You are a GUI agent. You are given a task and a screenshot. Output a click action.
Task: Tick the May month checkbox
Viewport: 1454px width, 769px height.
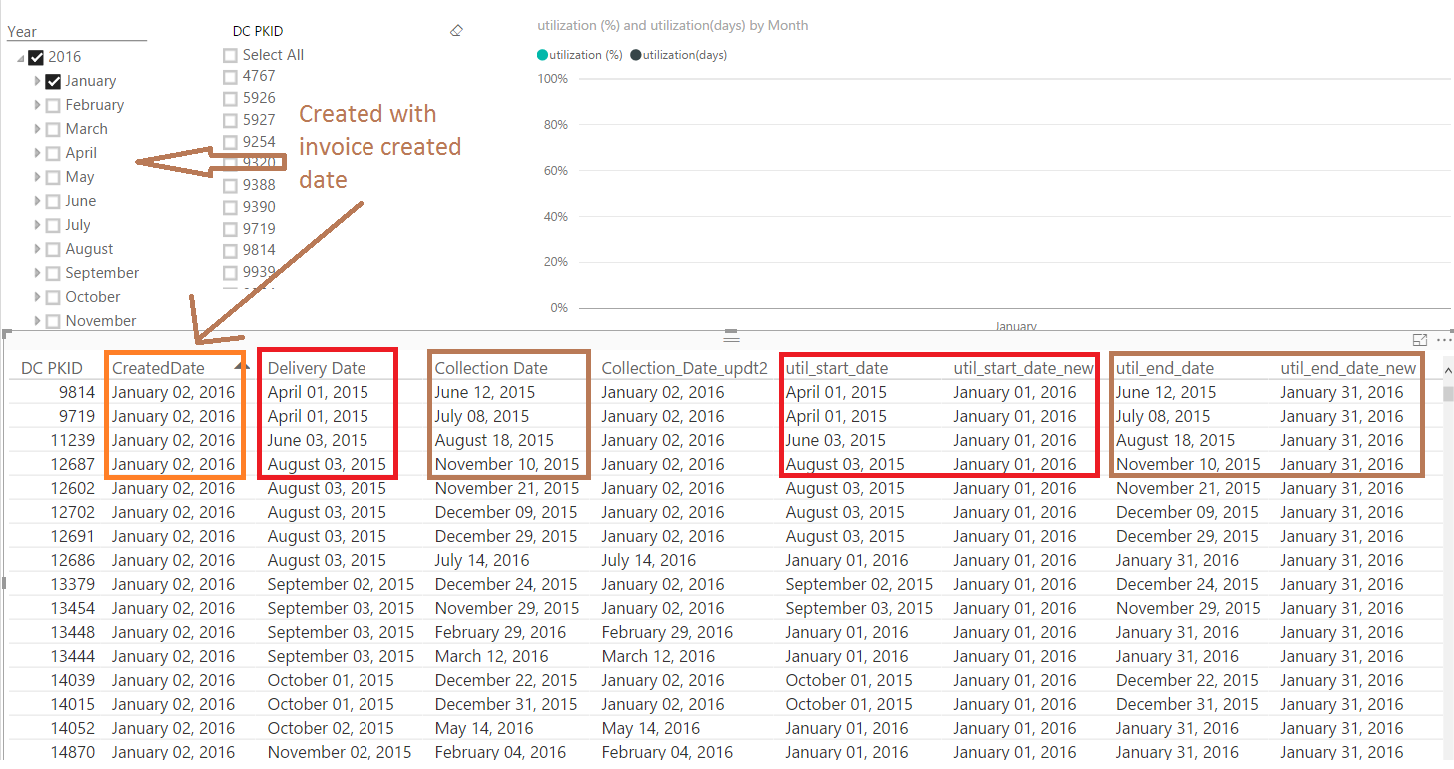pos(54,177)
